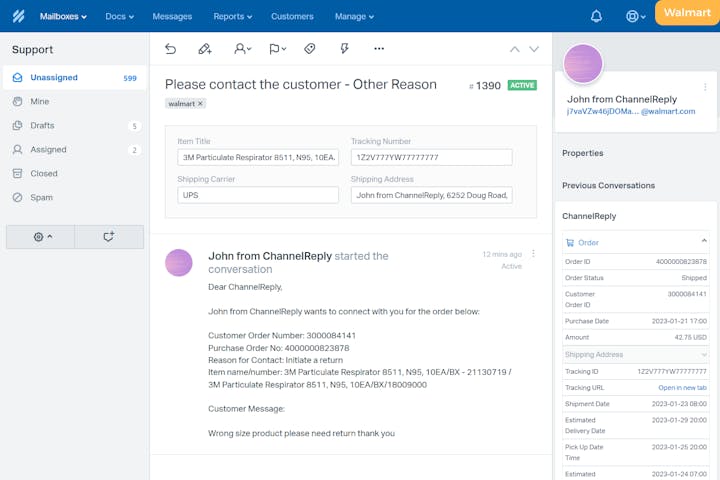Click the Open in new tab tracking link

pos(682,388)
